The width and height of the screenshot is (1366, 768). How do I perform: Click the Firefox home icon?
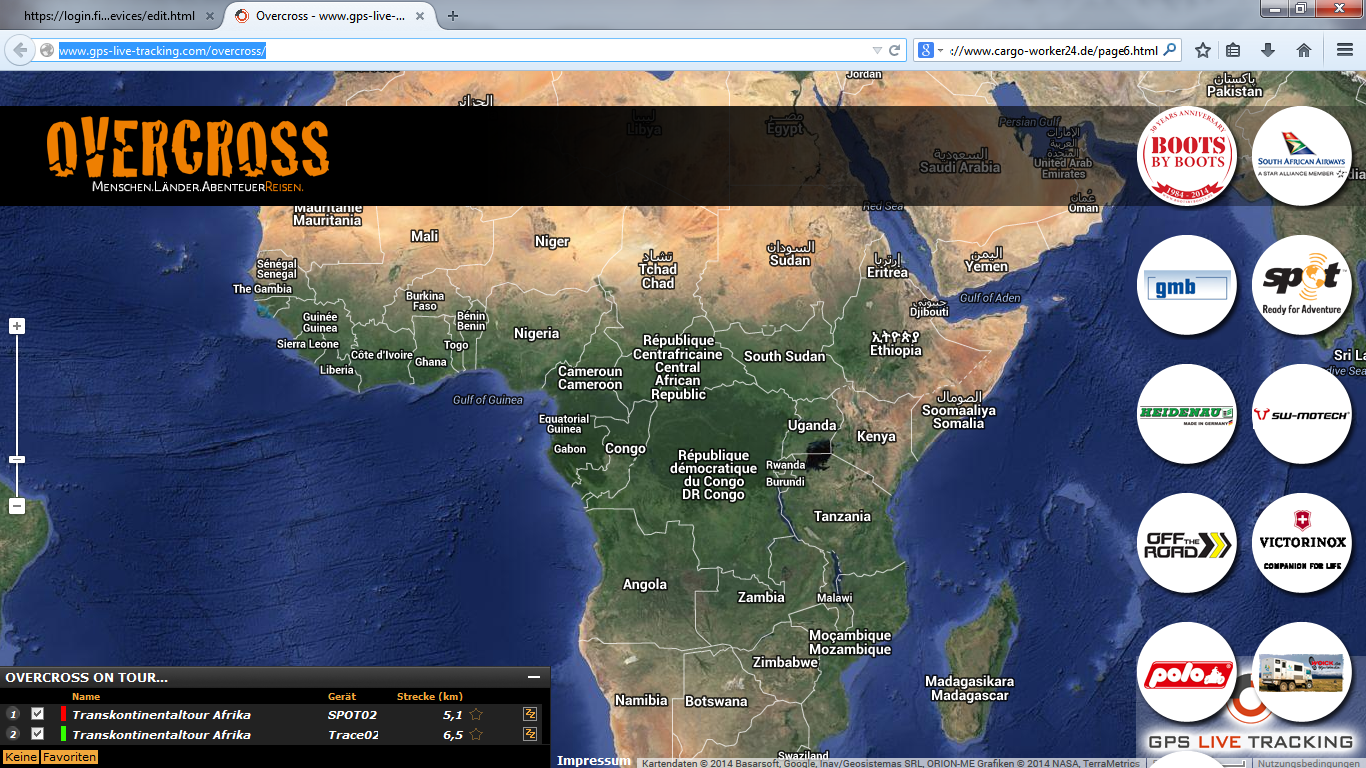(1304, 50)
